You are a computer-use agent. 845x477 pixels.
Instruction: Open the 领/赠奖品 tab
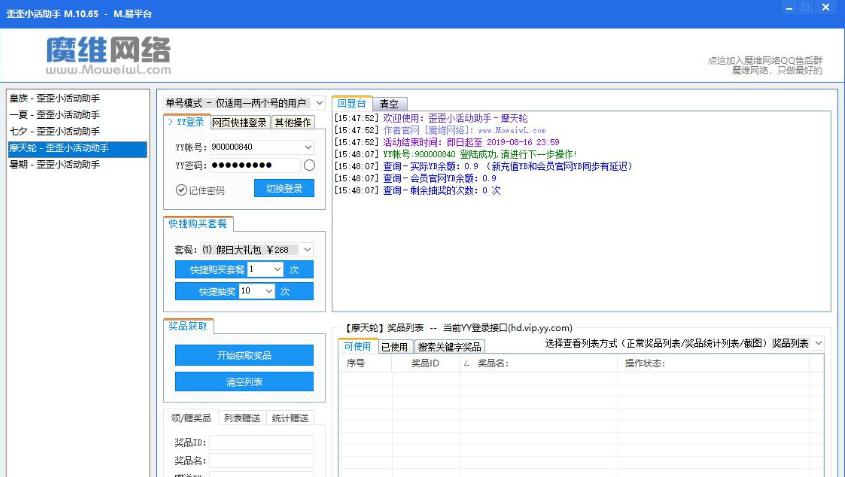[191, 418]
